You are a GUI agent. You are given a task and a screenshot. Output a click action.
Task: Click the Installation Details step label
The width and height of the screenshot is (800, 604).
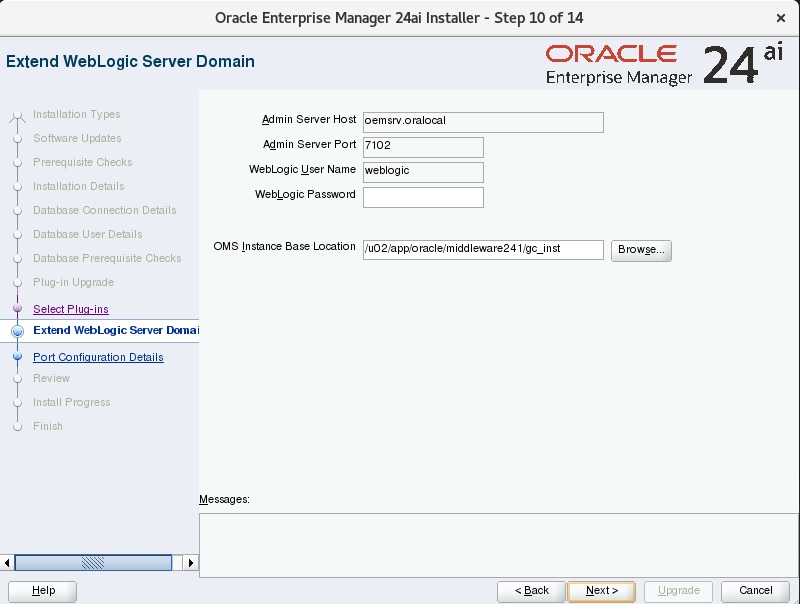[x=79, y=186]
